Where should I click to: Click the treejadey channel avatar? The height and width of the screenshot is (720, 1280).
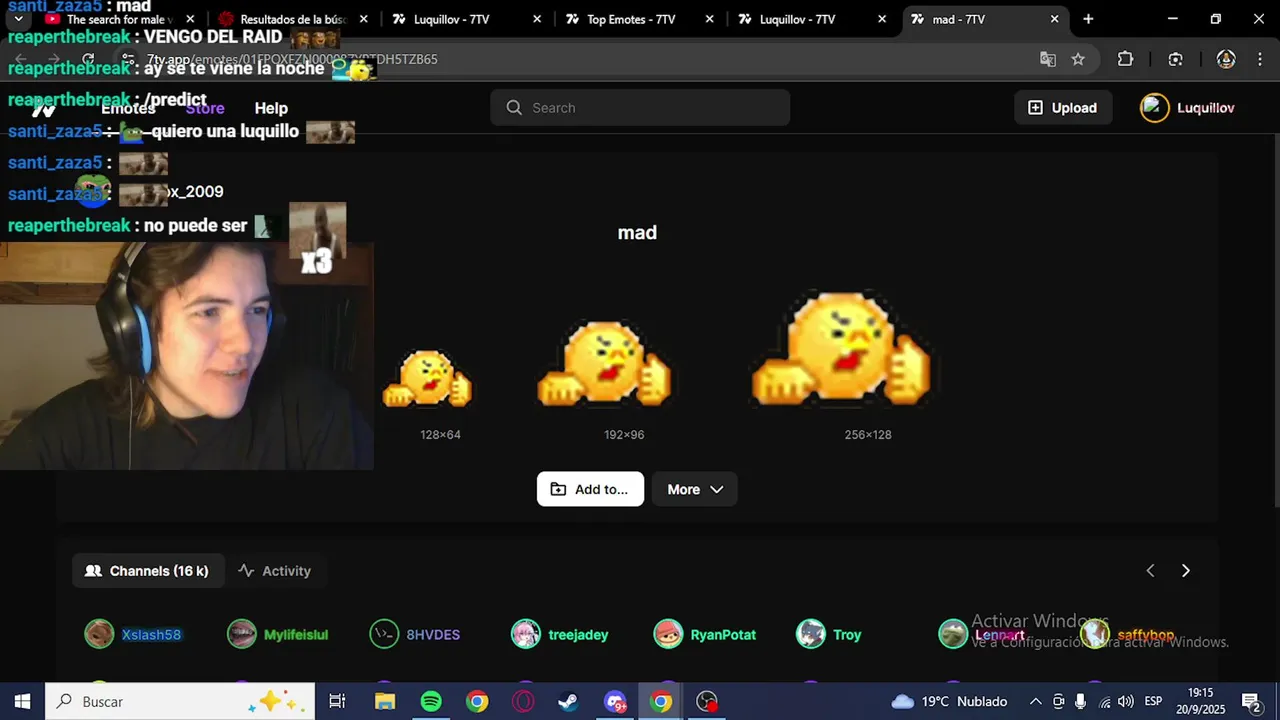(526, 634)
